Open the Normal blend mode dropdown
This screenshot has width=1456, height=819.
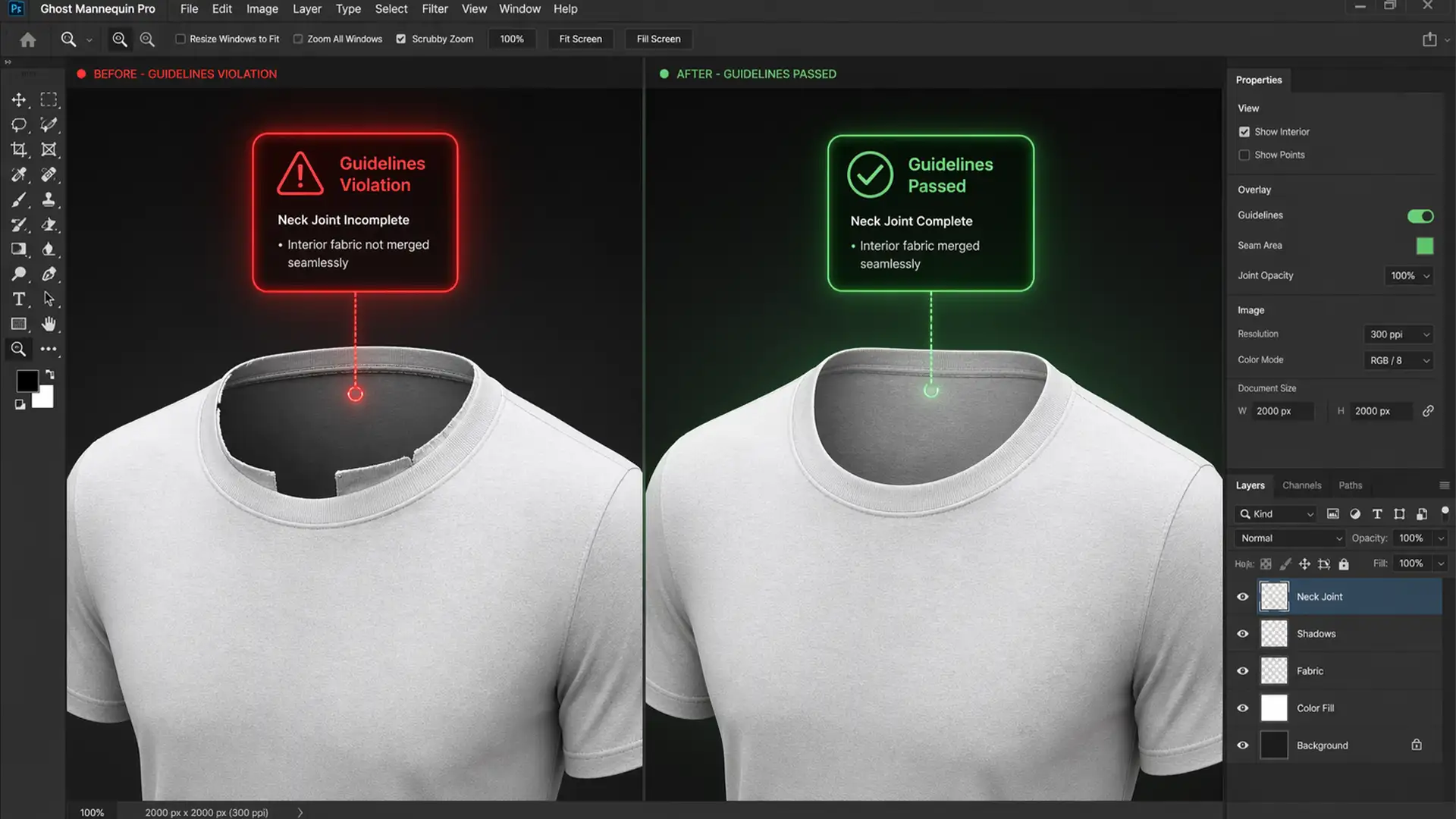click(x=1288, y=538)
